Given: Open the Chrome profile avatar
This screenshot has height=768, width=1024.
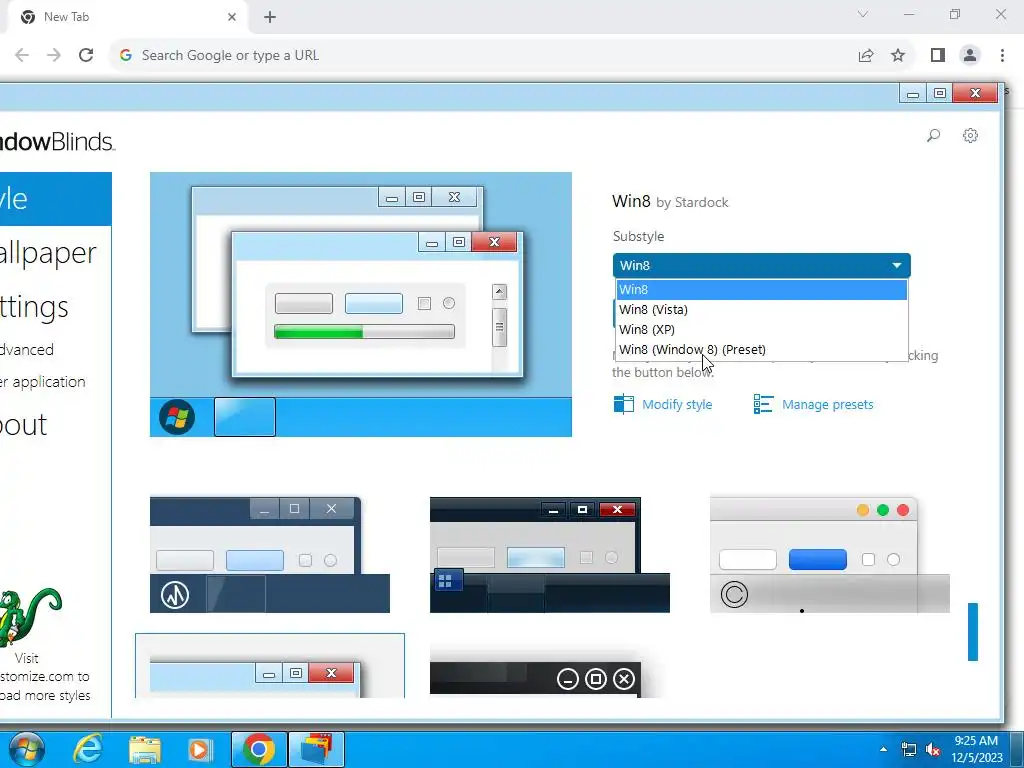Looking at the screenshot, I should [970, 55].
